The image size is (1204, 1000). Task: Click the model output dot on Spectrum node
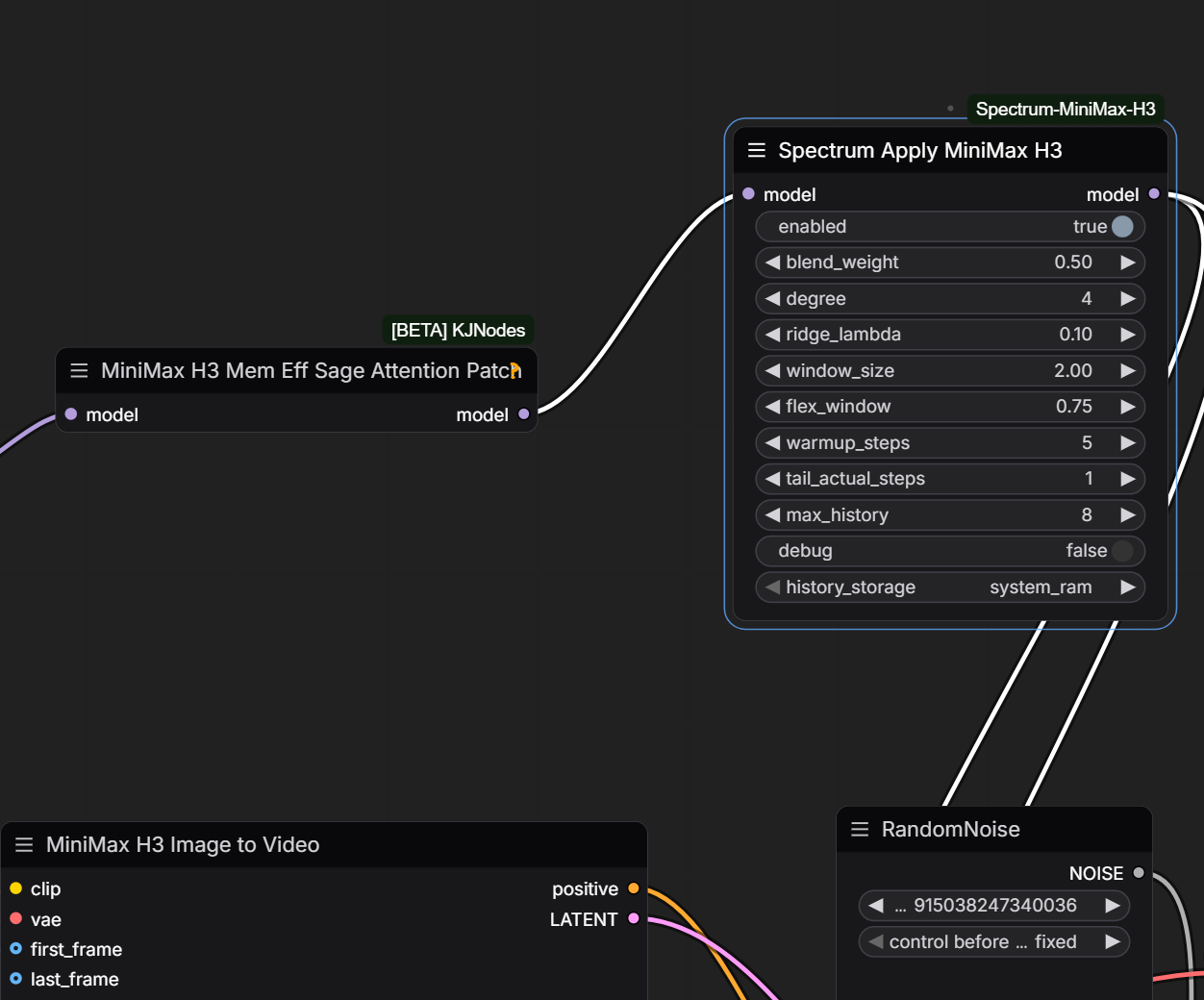pyautogui.click(x=1154, y=194)
